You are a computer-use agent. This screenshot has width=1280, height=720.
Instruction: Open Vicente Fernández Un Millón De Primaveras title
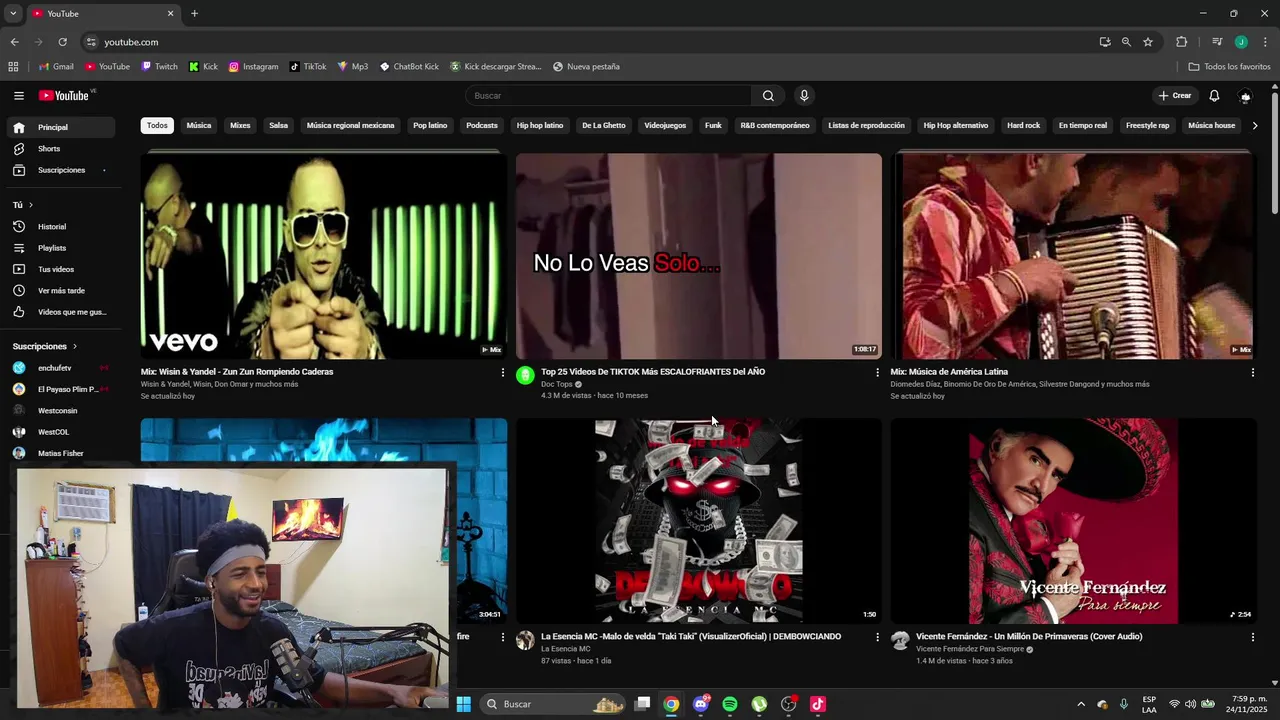point(1029,636)
